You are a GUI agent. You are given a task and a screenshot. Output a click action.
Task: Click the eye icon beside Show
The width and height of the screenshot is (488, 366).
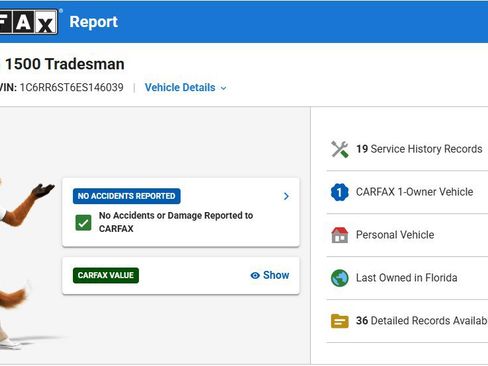tap(255, 275)
